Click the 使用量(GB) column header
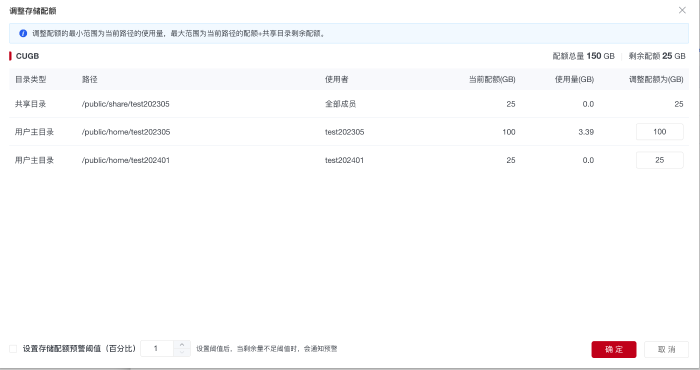Screen dimensions: 700x370 (x=574, y=79)
